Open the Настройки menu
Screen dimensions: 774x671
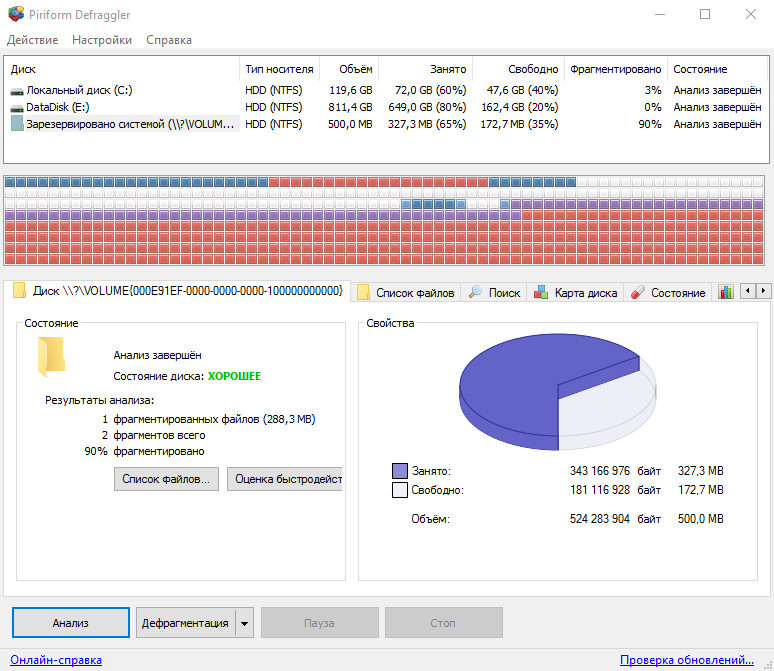click(102, 40)
